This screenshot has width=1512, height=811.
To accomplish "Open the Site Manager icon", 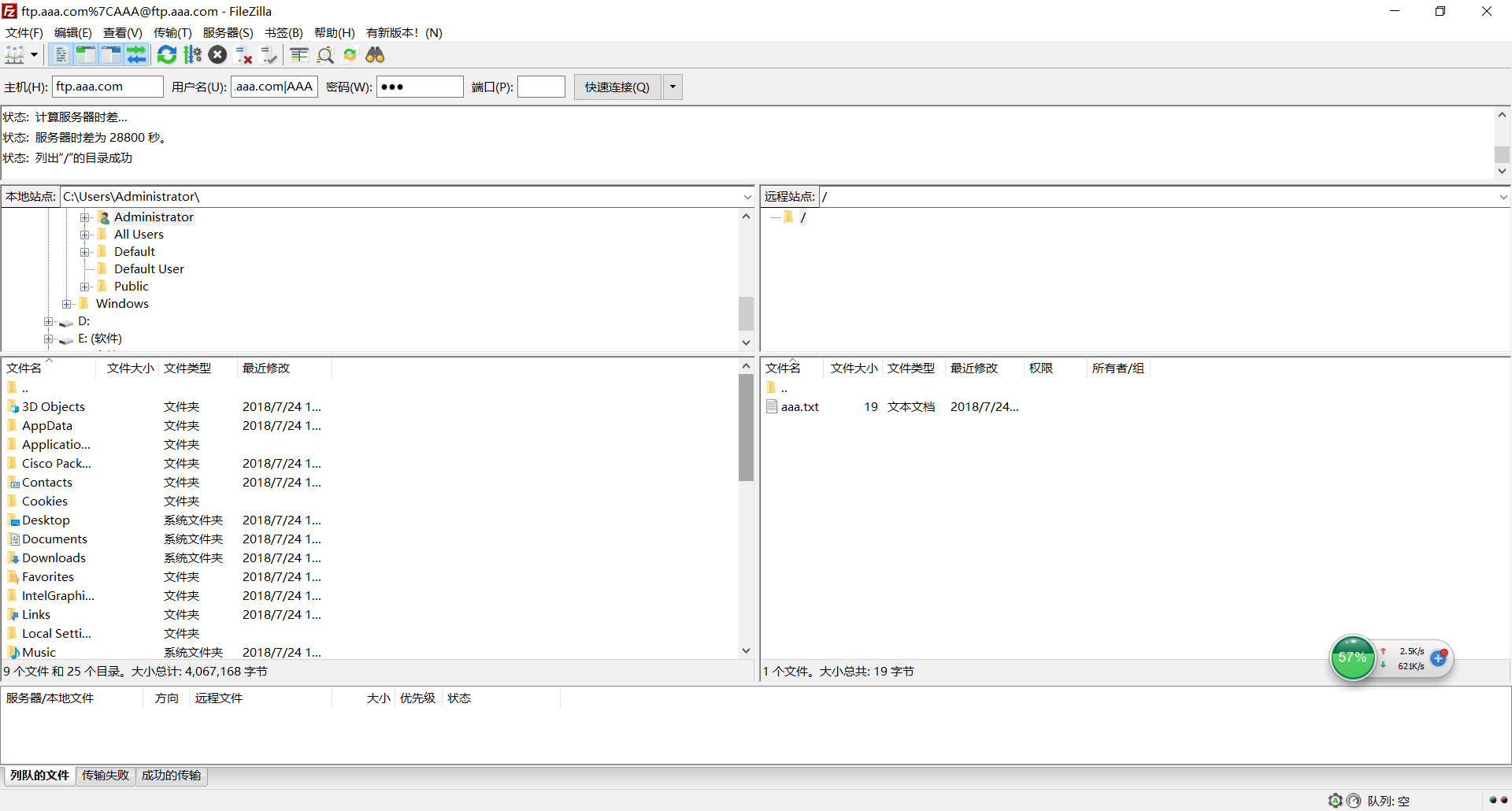I will point(15,54).
